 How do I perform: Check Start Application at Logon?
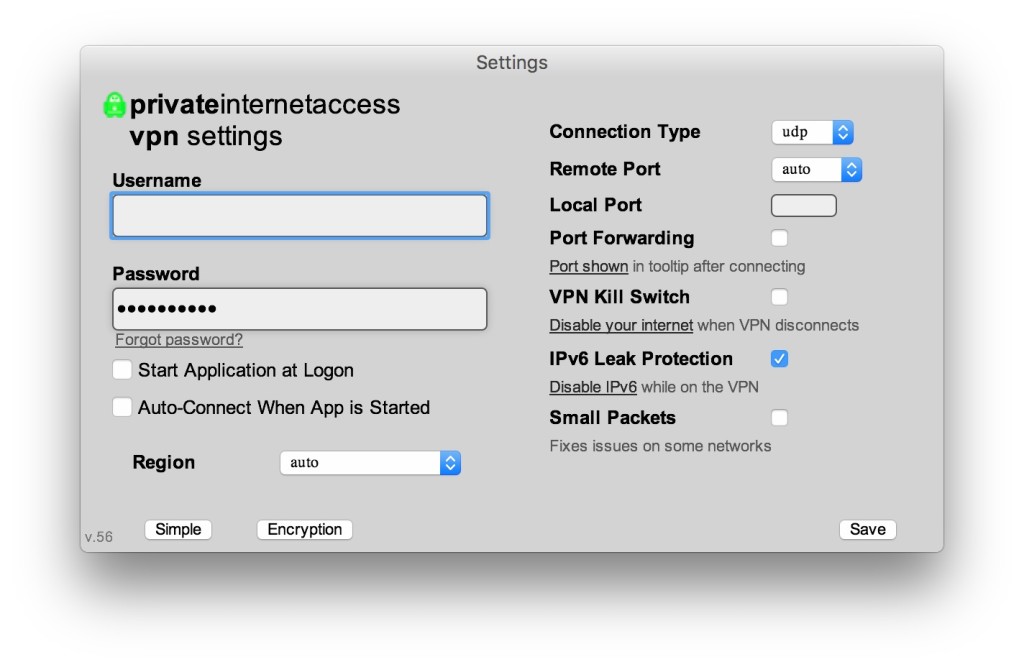point(122,370)
